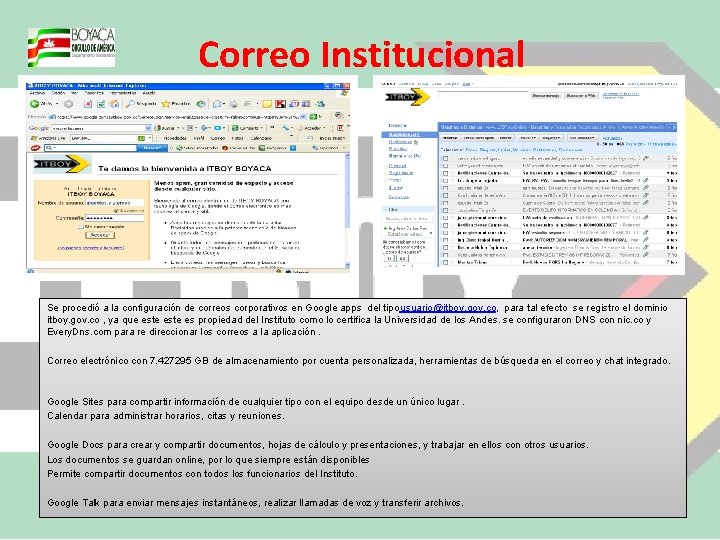The height and width of the screenshot is (540, 720).
Task: Open the Etiquetas dropdown in inbox
Action: (x=551, y=138)
